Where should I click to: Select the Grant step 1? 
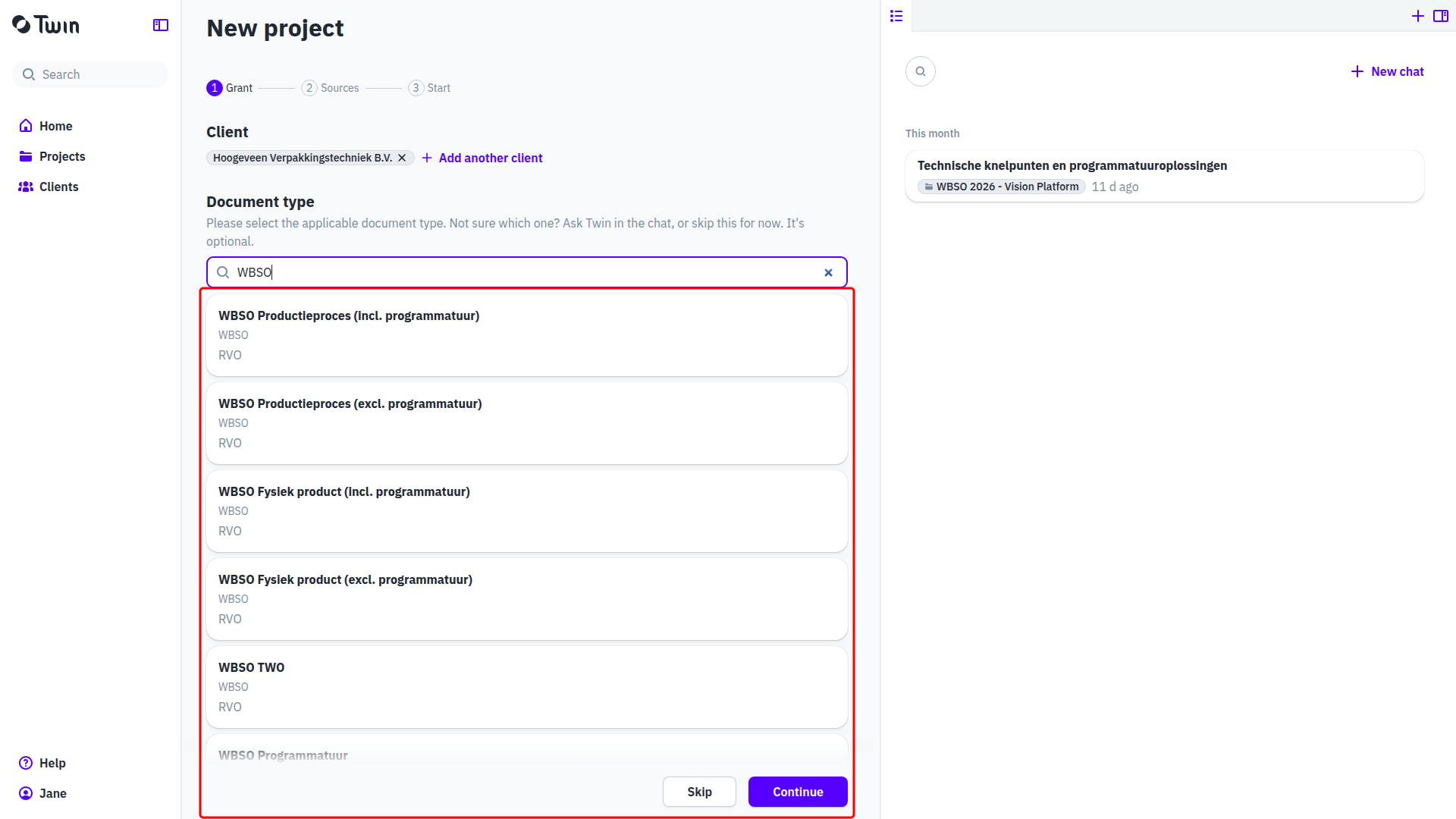click(229, 88)
